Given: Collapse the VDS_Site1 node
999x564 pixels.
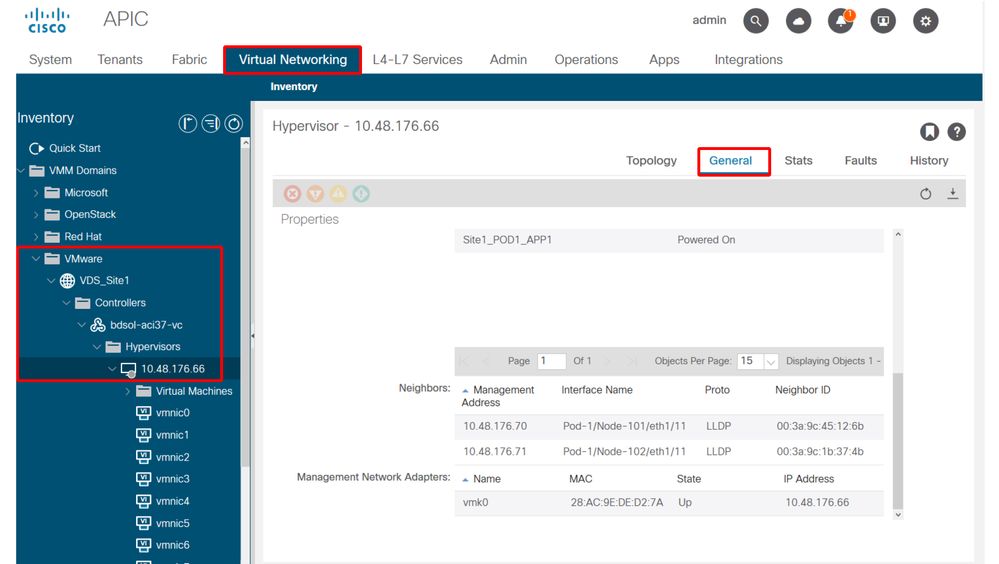Looking at the screenshot, I should pyautogui.click(x=51, y=280).
